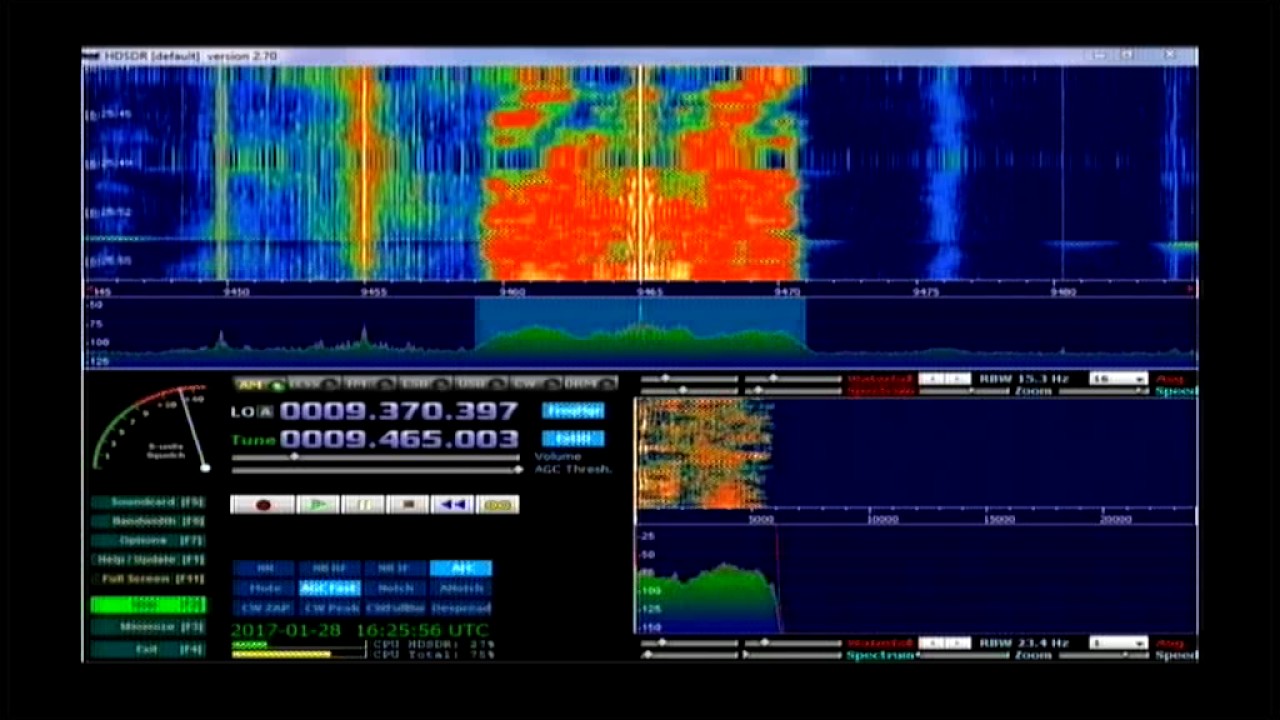Select the DRM demodulation mode

(x=590, y=384)
